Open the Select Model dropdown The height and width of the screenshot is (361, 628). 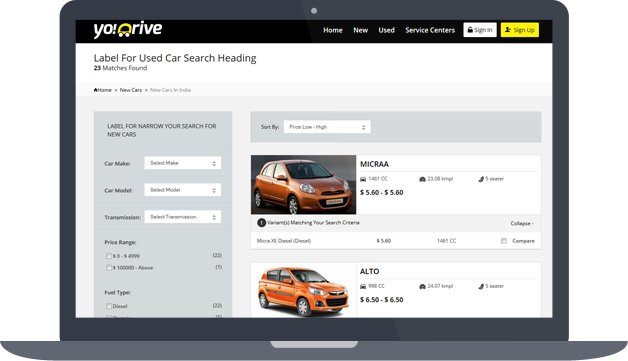(183, 190)
